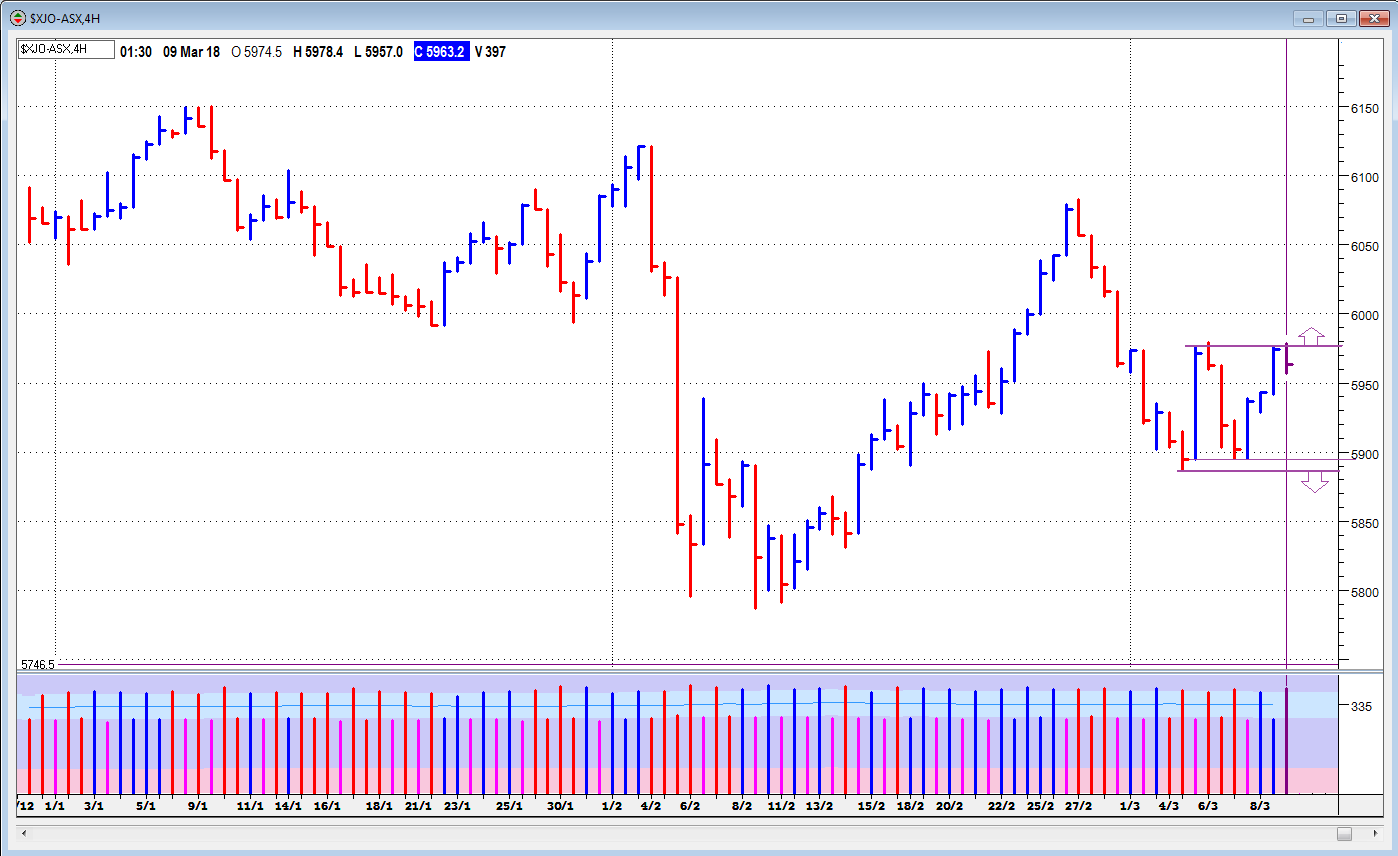Click the open price O 5974.5
Viewport: 1398px width, 856px height.
pos(257,51)
